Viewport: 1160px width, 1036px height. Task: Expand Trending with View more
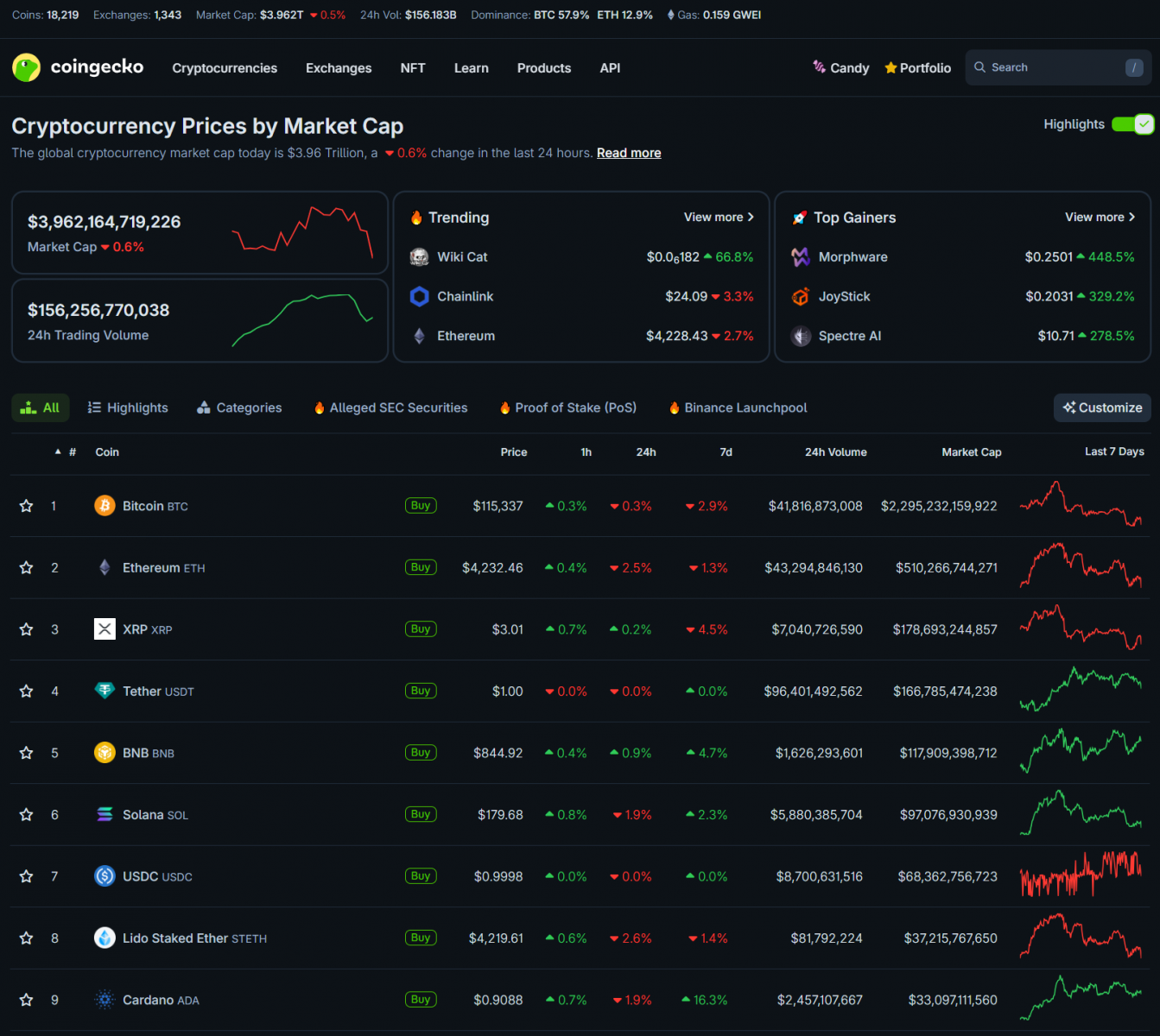719,218
